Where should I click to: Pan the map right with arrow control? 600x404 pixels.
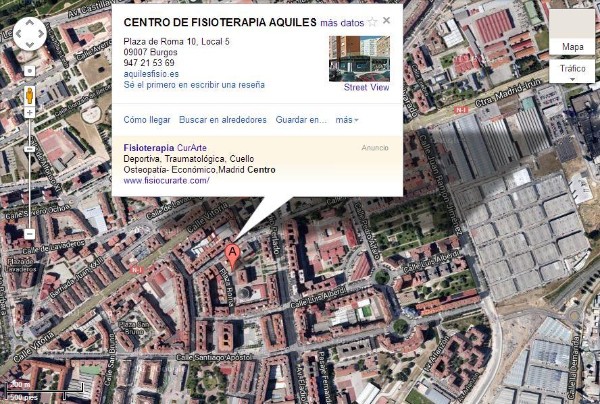click(41, 34)
